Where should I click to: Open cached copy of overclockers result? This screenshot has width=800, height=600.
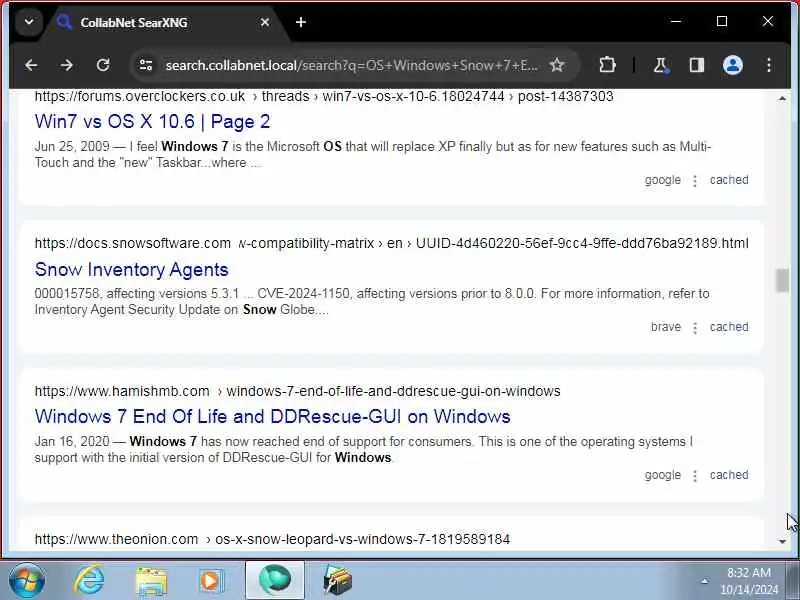coord(729,180)
